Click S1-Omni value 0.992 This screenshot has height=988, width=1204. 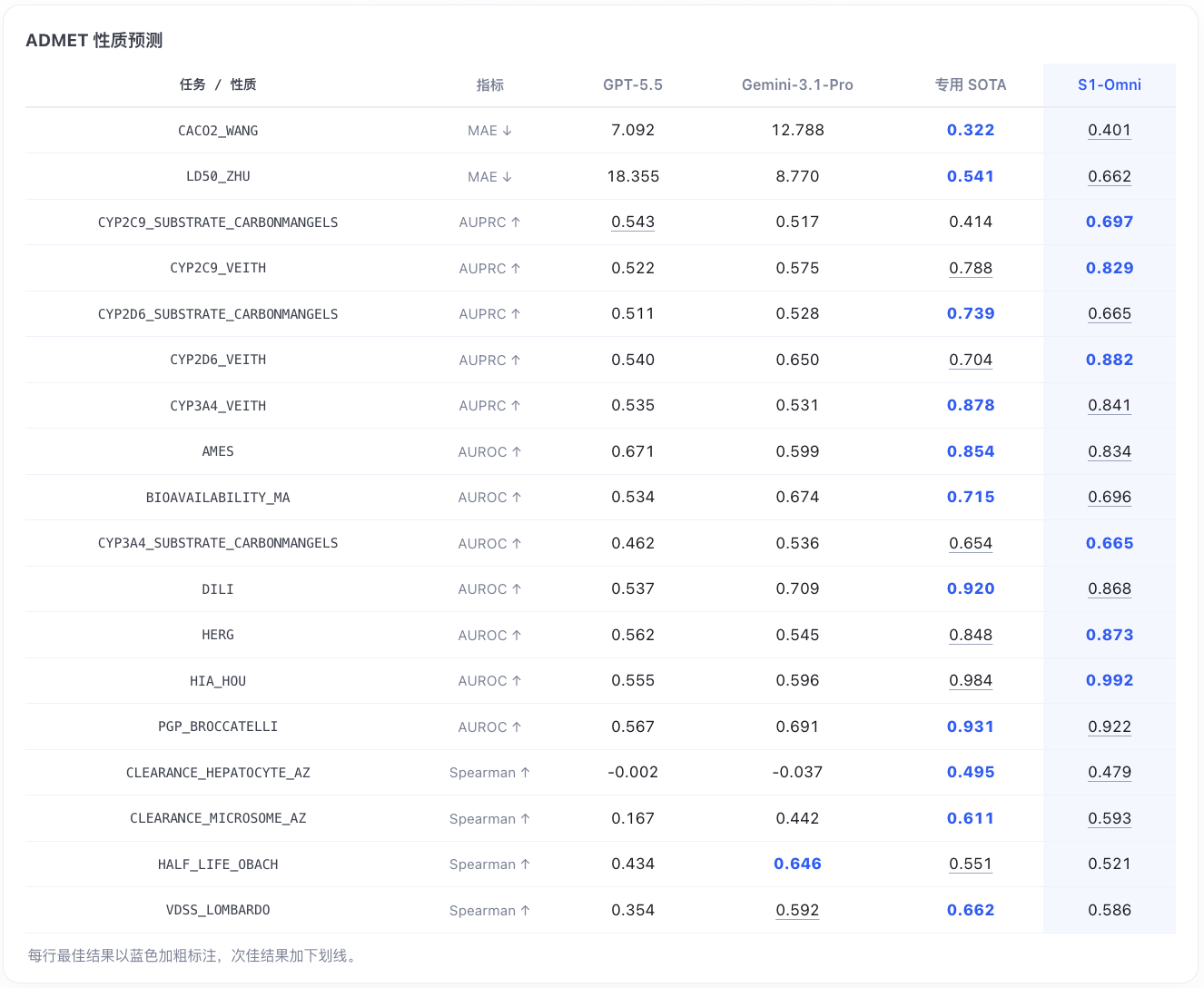coord(1110,680)
